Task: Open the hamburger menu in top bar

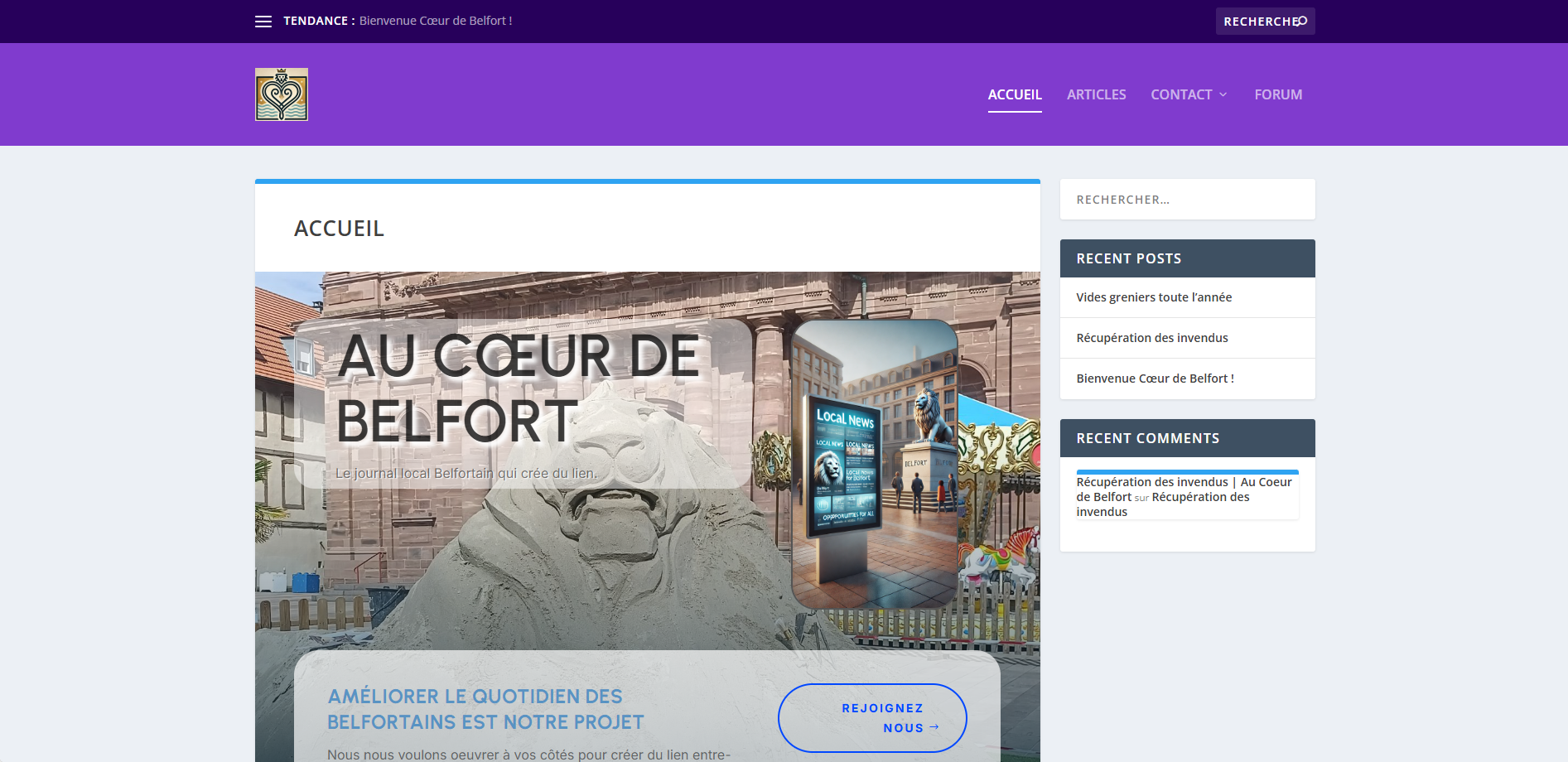Action: [263, 22]
